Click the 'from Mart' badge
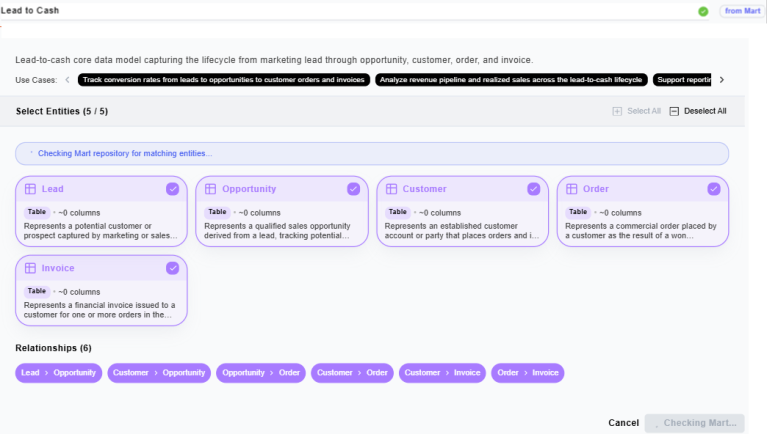 tap(742, 11)
